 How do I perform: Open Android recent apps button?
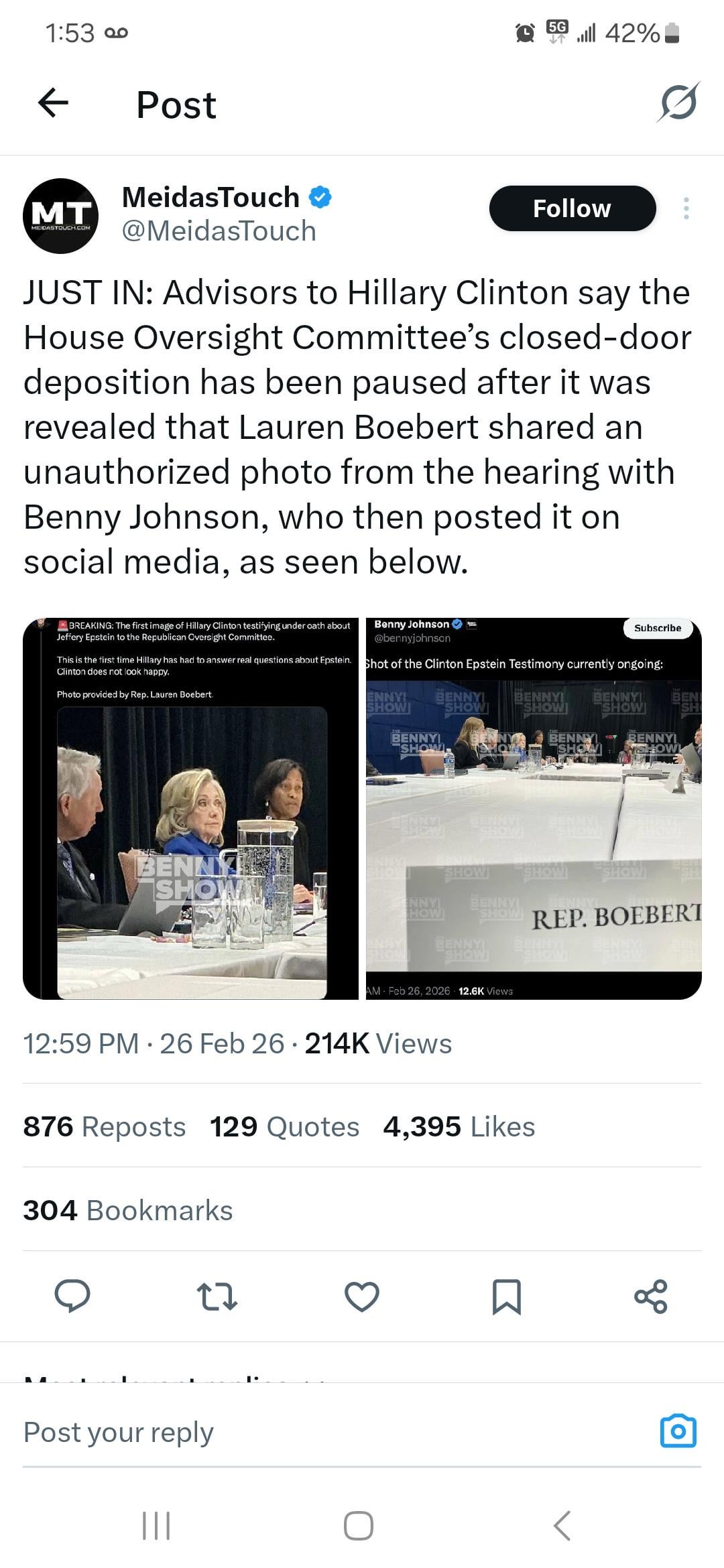point(157,1526)
